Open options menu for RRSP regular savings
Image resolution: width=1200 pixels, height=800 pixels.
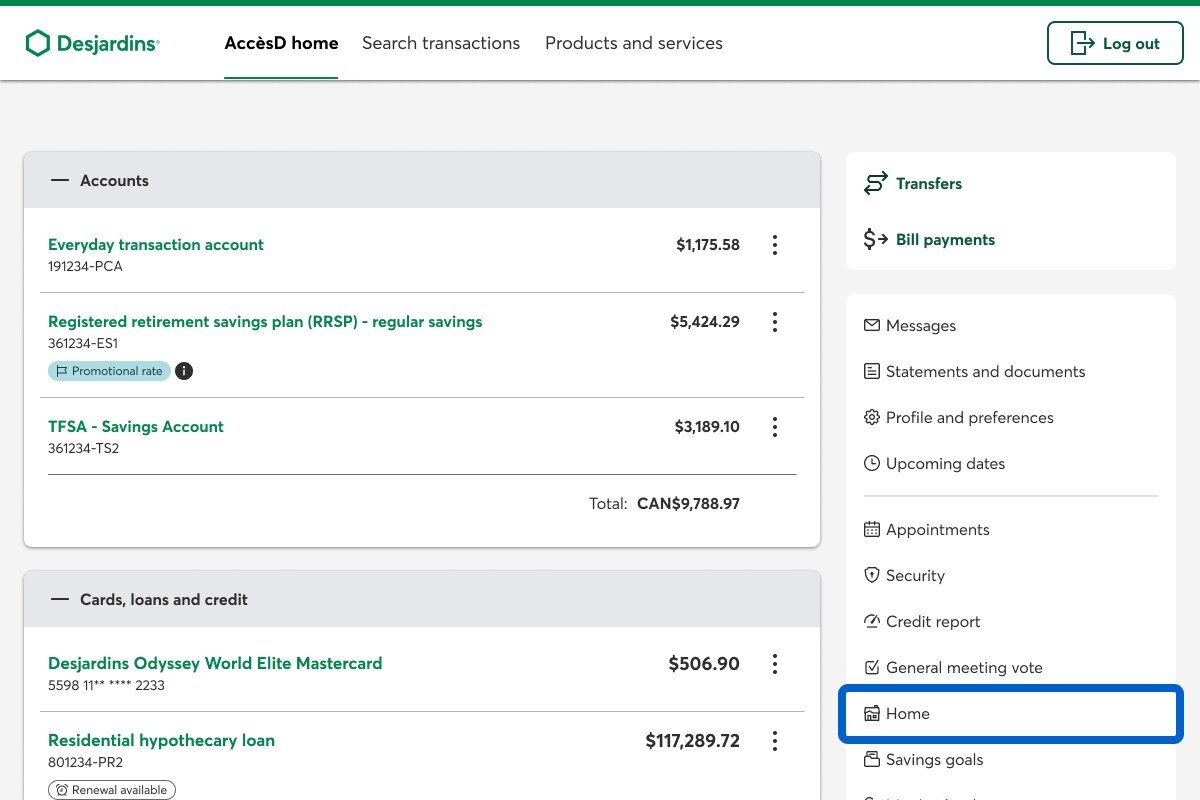pos(774,322)
